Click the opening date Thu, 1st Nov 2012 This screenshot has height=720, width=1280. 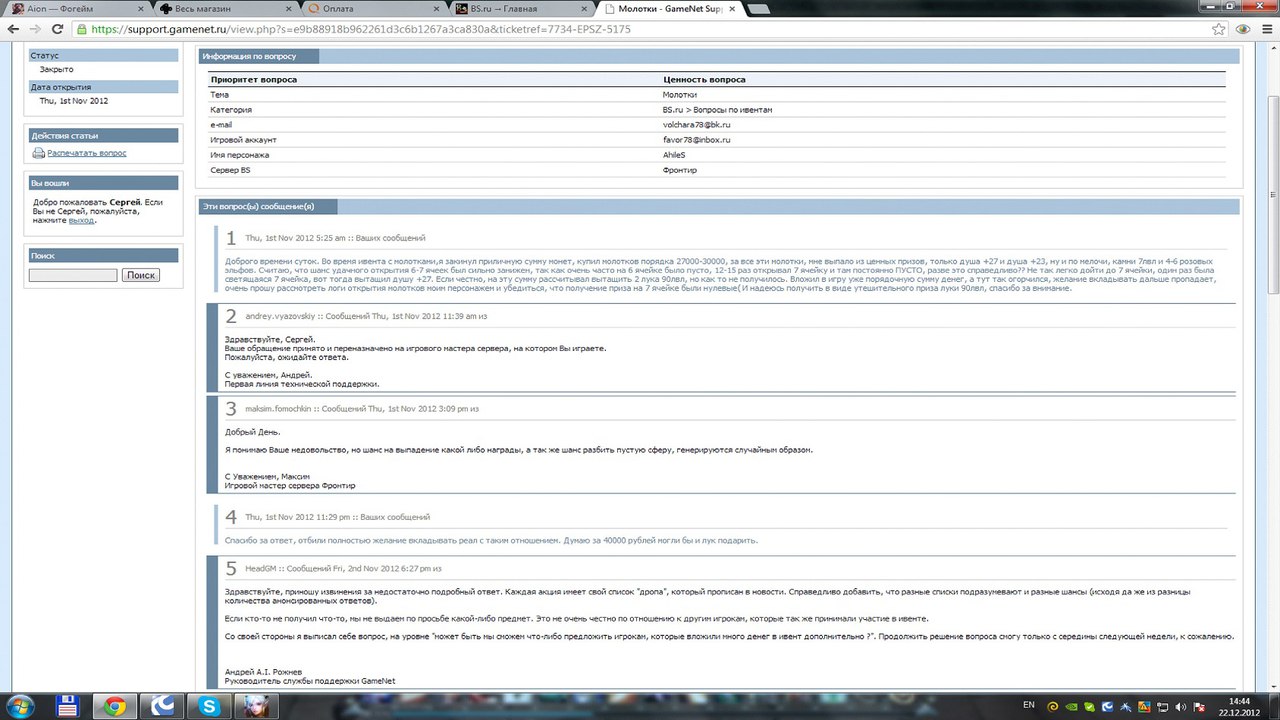coord(74,101)
